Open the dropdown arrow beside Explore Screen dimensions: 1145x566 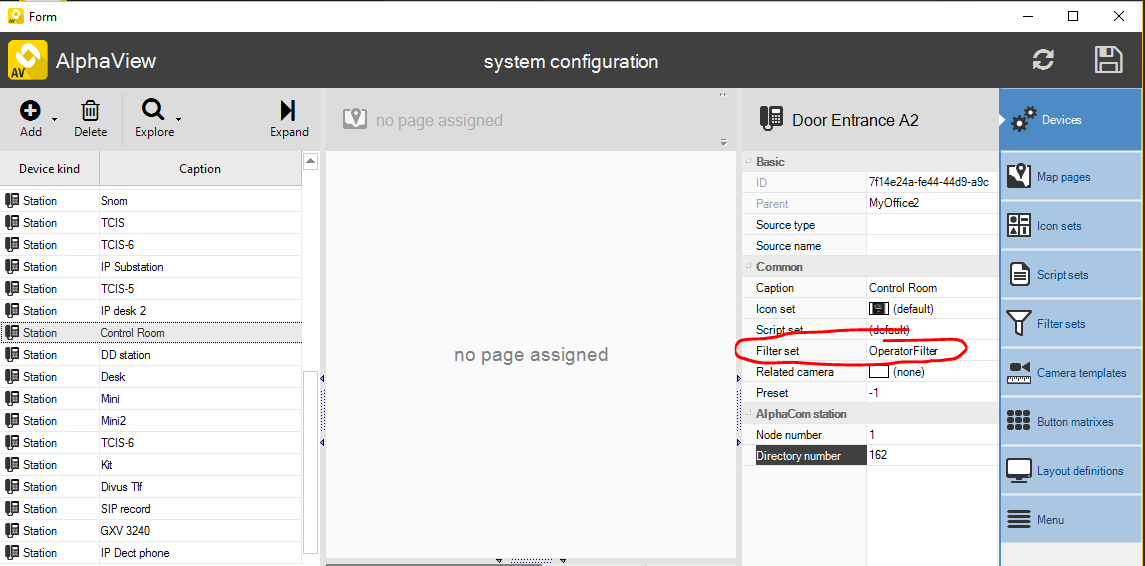pos(178,120)
